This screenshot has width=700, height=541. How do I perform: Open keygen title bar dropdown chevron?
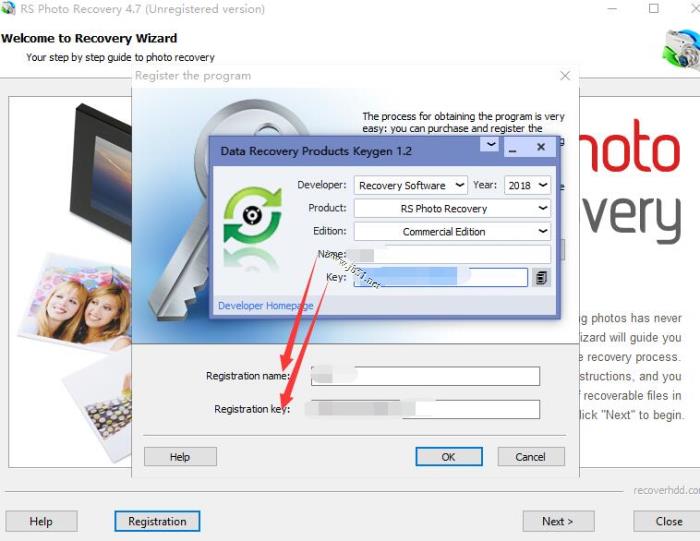[x=491, y=145]
